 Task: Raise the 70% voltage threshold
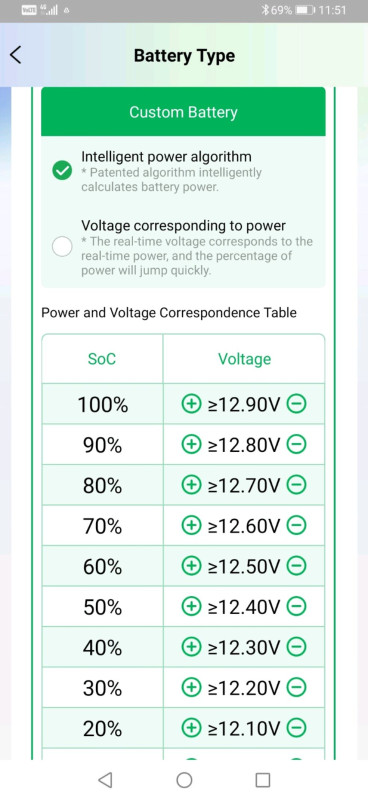tap(191, 526)
